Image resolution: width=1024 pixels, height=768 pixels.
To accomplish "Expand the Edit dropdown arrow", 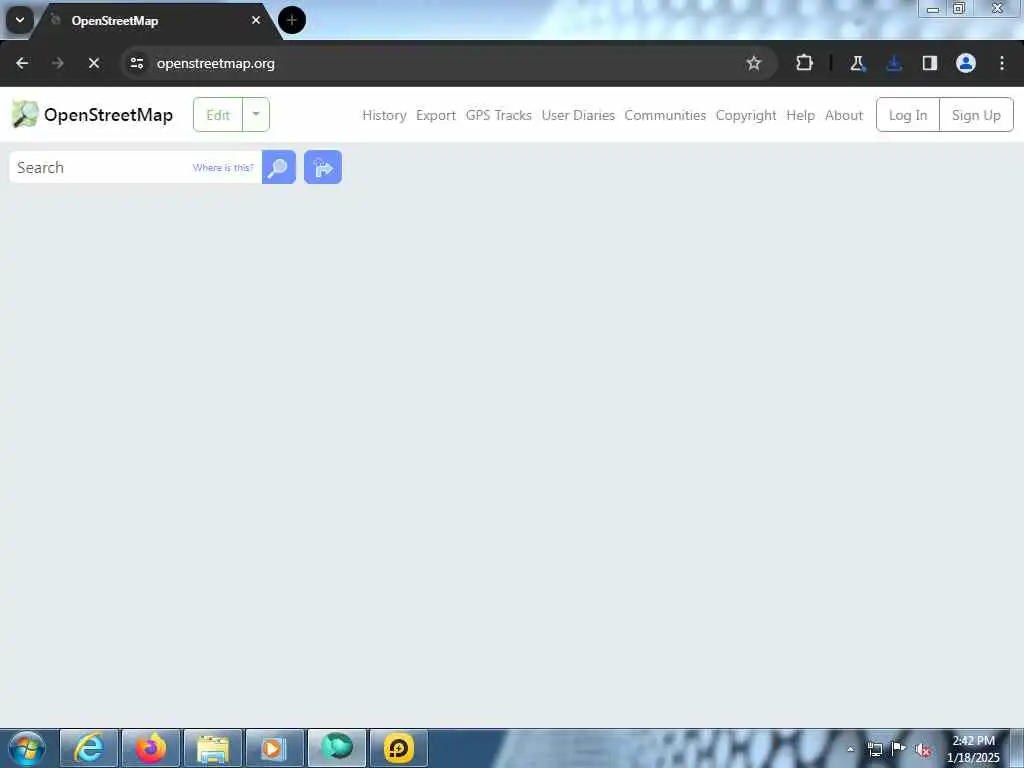I will click(x=256, y=114).
